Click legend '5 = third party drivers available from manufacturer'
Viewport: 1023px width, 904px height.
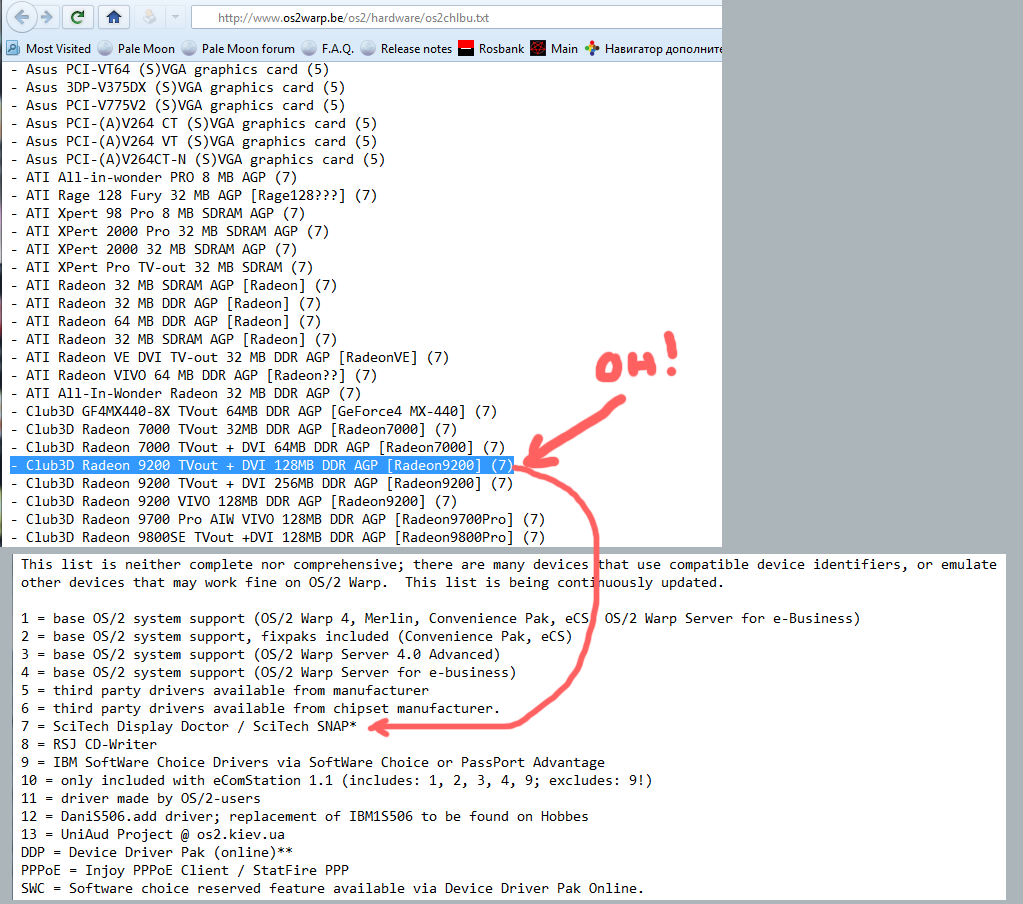pyautogui.click(x=225, y=691)
